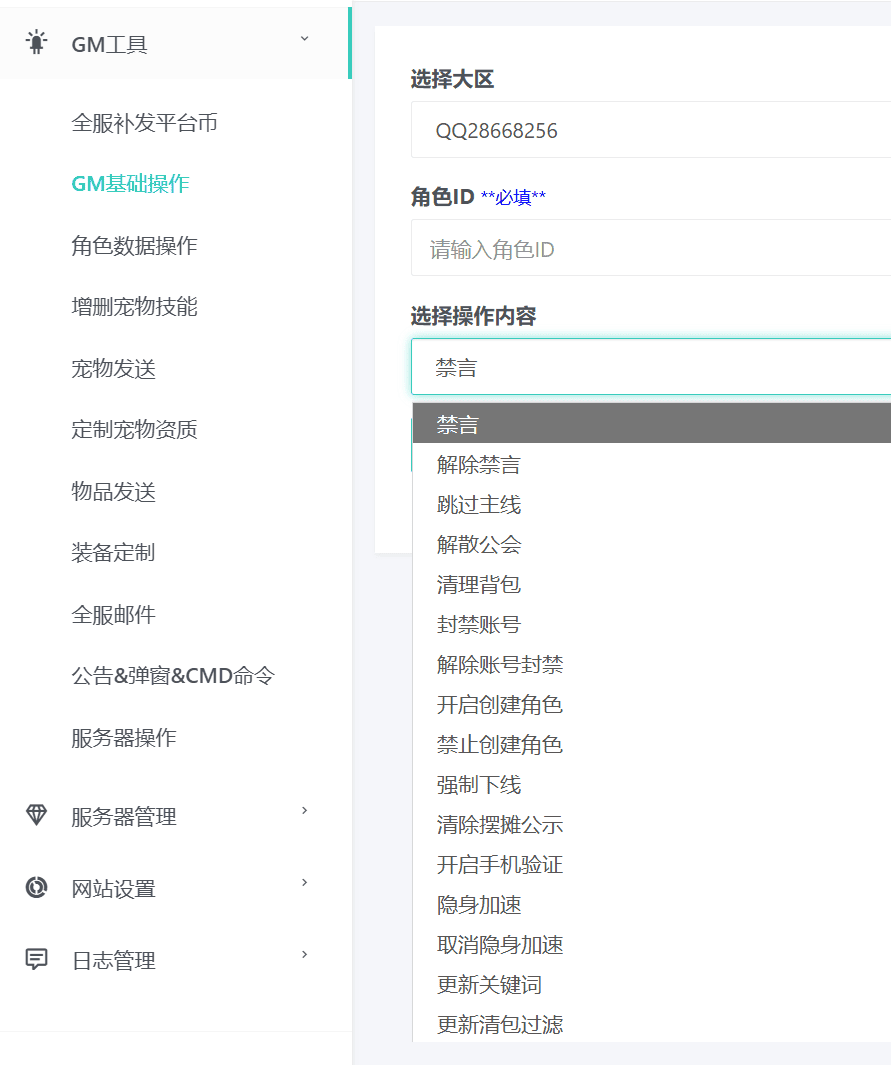This screenshot has width=891, height=1065.
Task: Click the 选择操作内容 select box
Action: coord(650,367)
